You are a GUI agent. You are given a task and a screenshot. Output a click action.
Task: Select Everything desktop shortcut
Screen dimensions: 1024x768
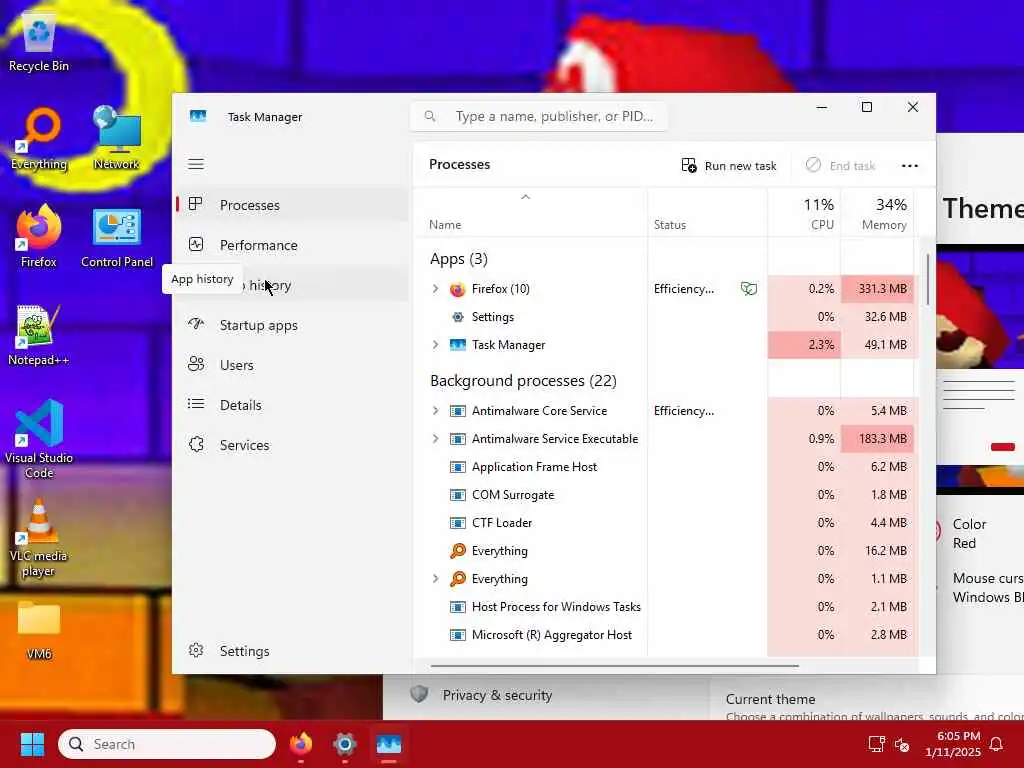[39, 139]
